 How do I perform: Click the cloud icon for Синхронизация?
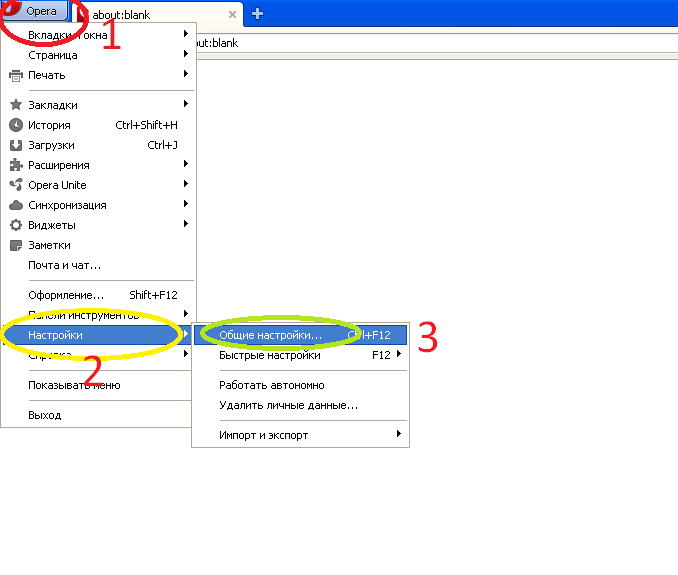coord(15,205)
